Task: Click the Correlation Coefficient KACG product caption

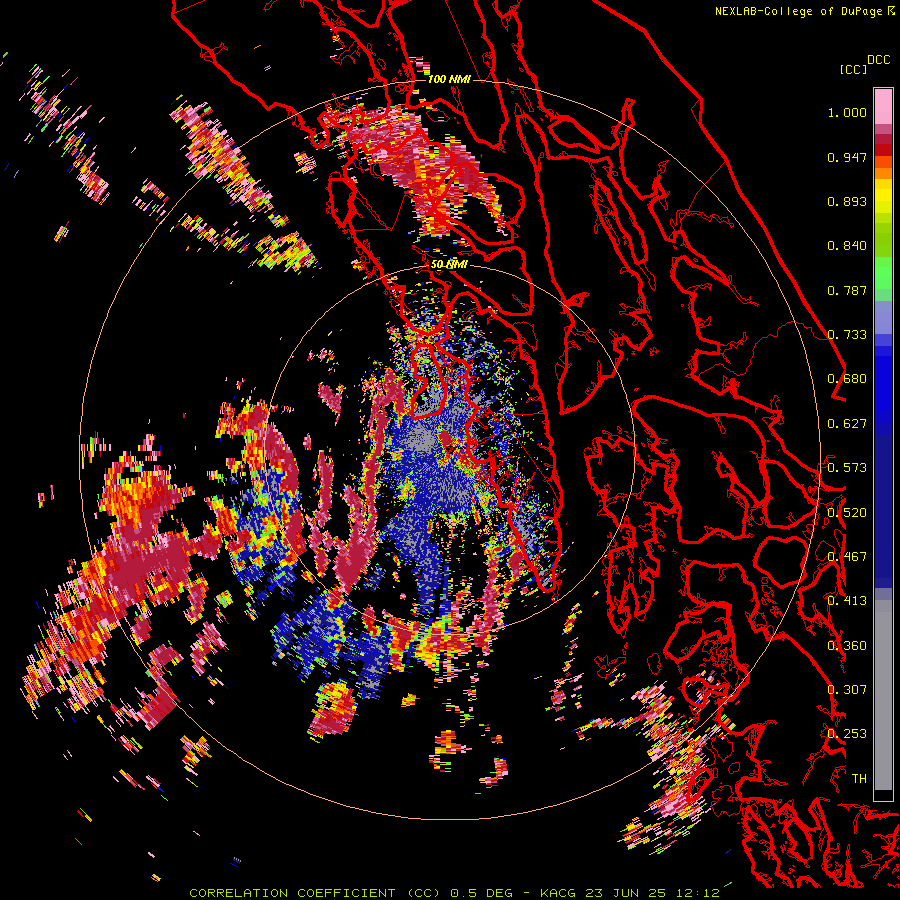Action: pos(454,893)
